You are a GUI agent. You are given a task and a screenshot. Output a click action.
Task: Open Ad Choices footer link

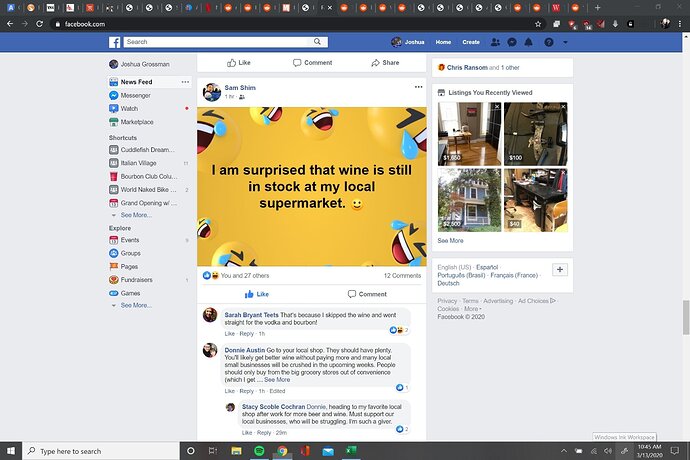[x=536, y=301]
